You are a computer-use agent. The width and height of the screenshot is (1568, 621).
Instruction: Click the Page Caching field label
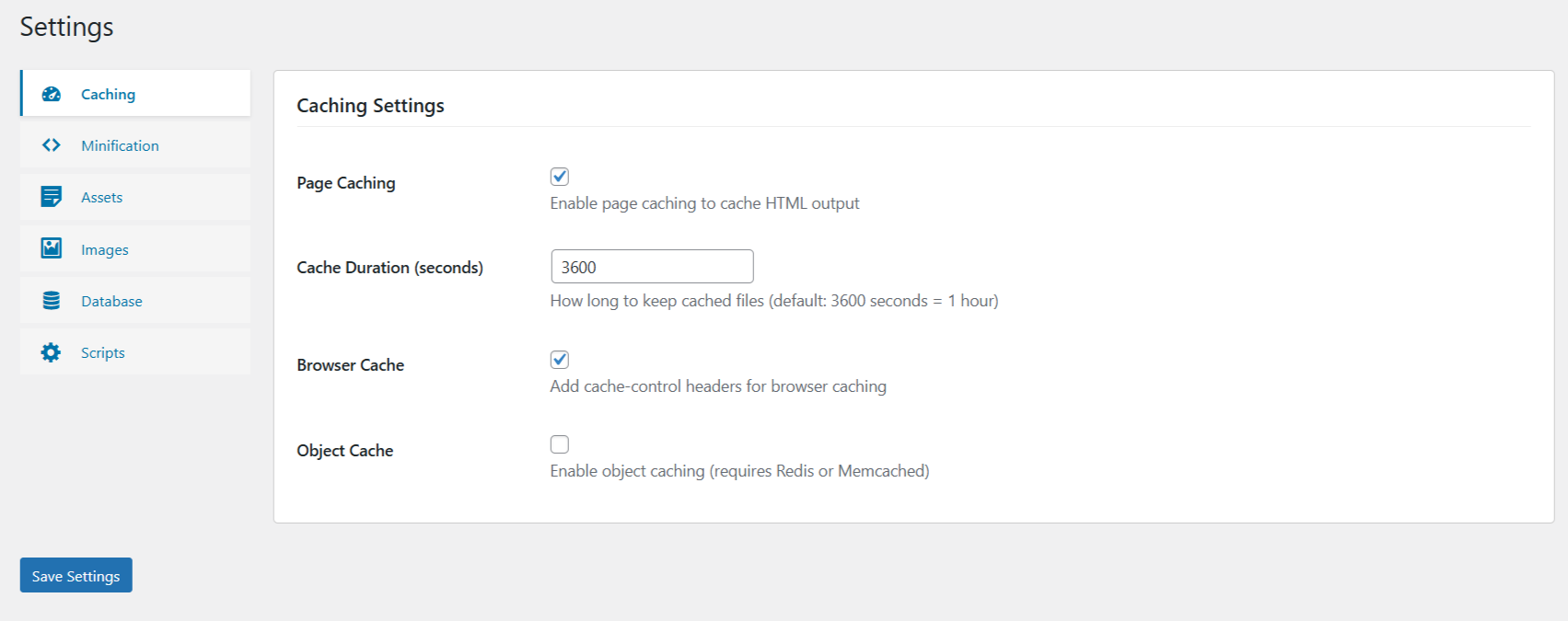pyautogui.click(x=346, y=183)
